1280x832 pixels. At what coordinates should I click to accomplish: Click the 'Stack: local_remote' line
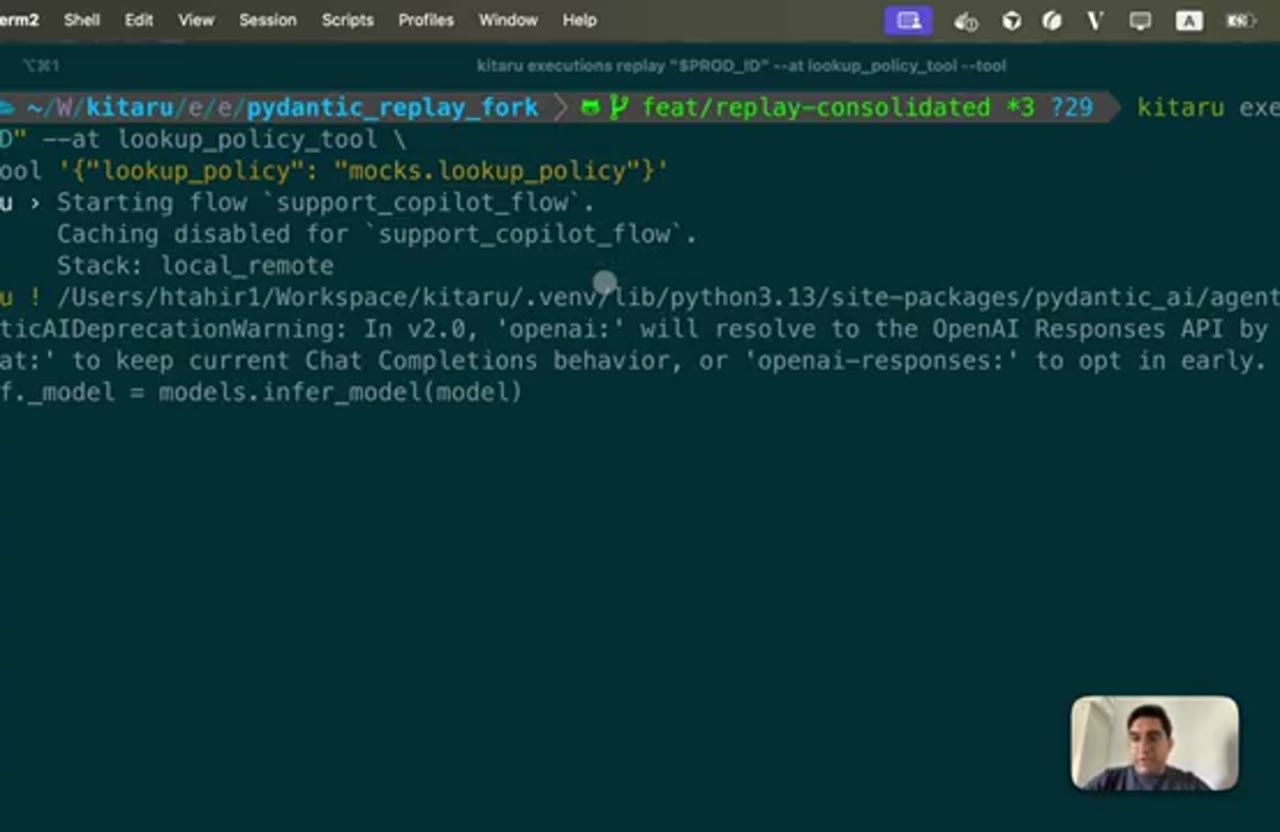pos(195,266)
